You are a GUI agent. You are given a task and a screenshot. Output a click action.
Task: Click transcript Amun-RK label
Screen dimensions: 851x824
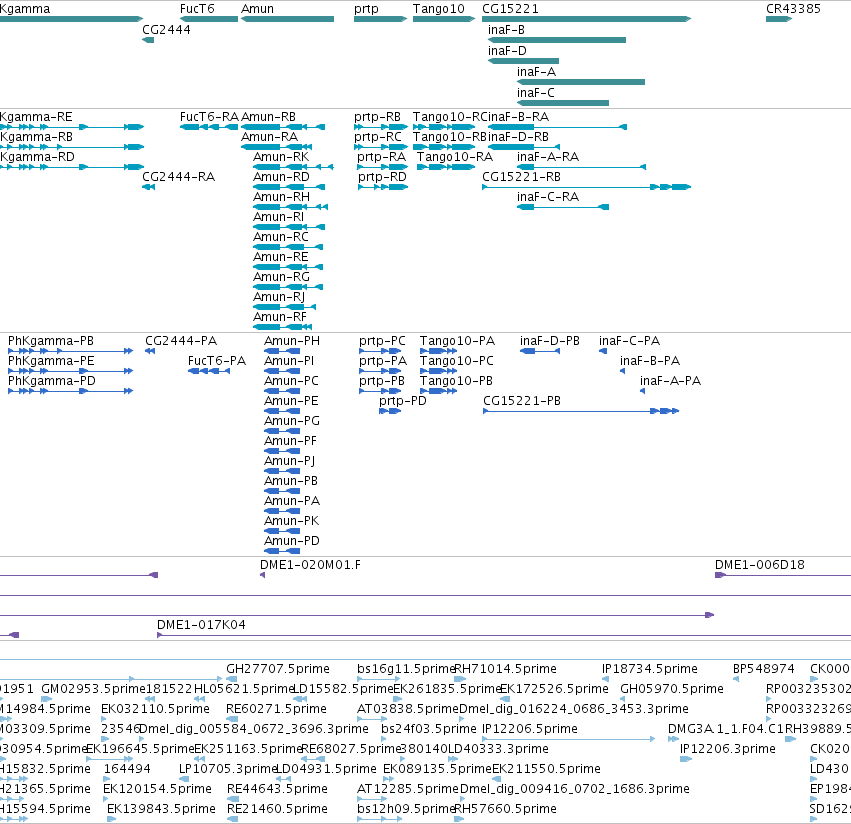281,157
